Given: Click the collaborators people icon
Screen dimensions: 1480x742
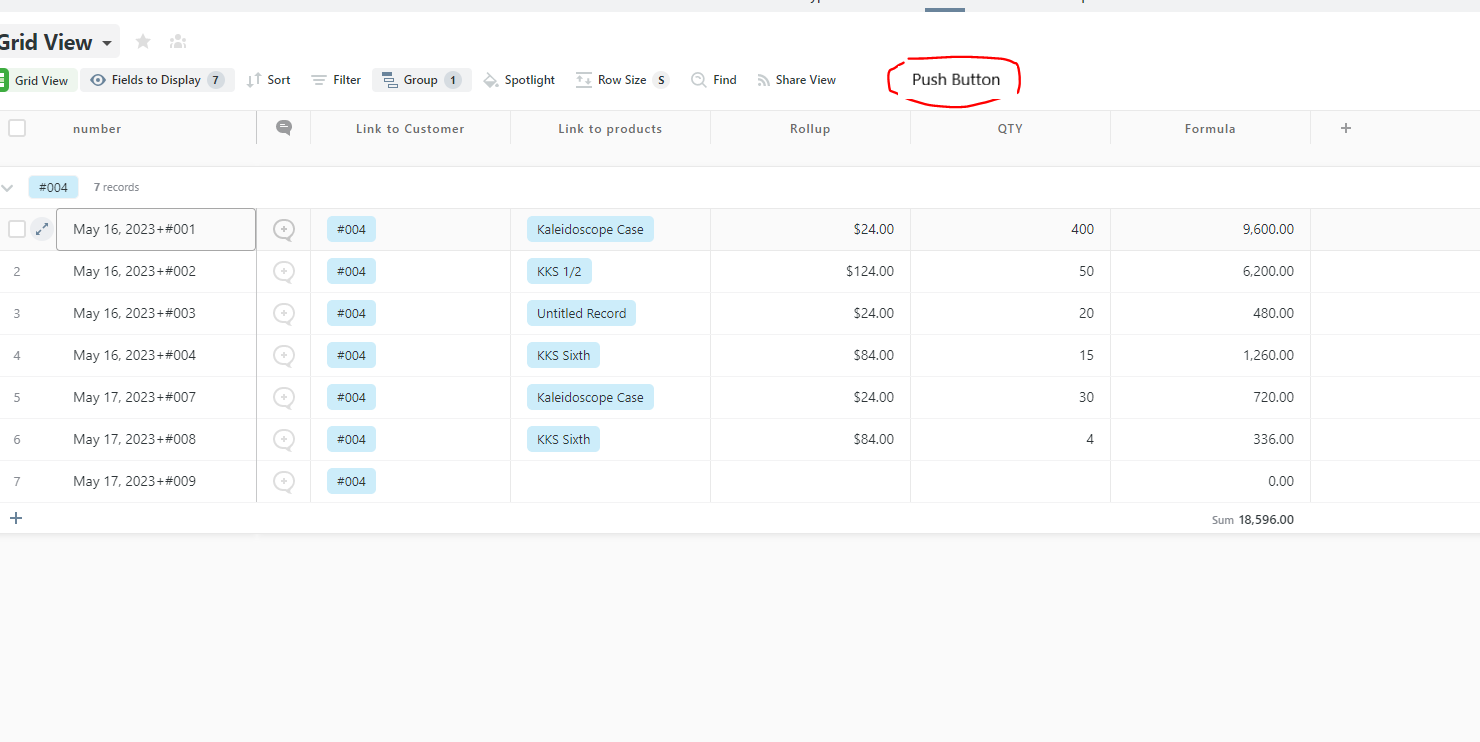Looking at the screenshot, I should coord(178,41).
